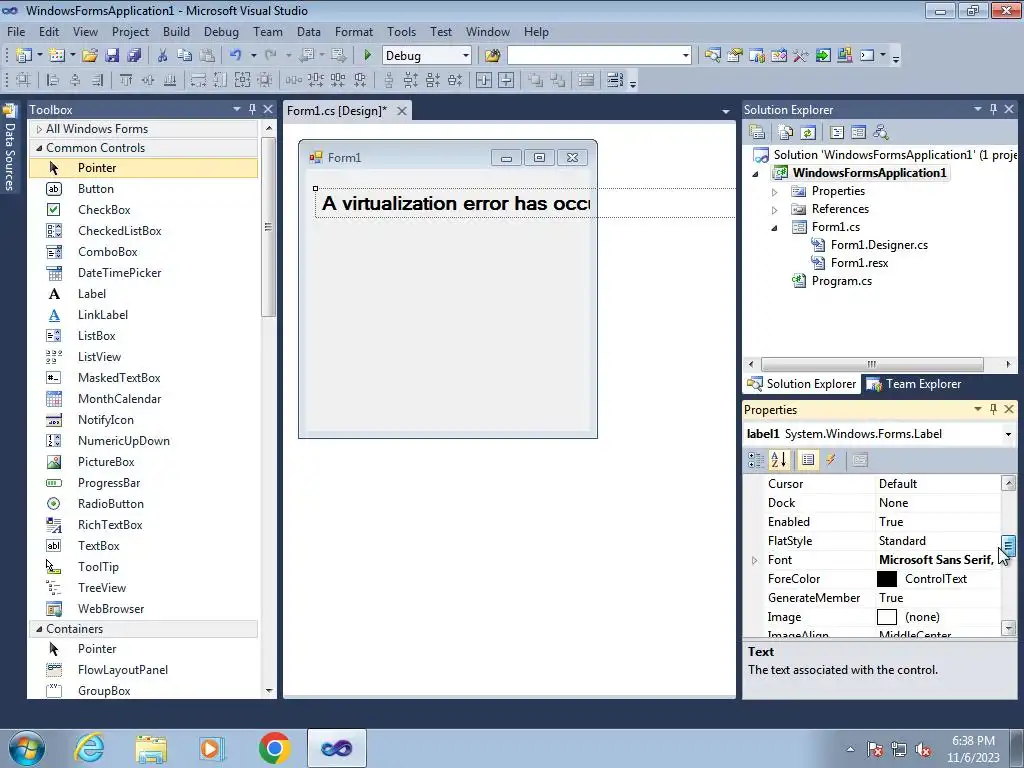
Task: Pin the Toolbox panel with auto-hide pin
Action: point(252,109)
